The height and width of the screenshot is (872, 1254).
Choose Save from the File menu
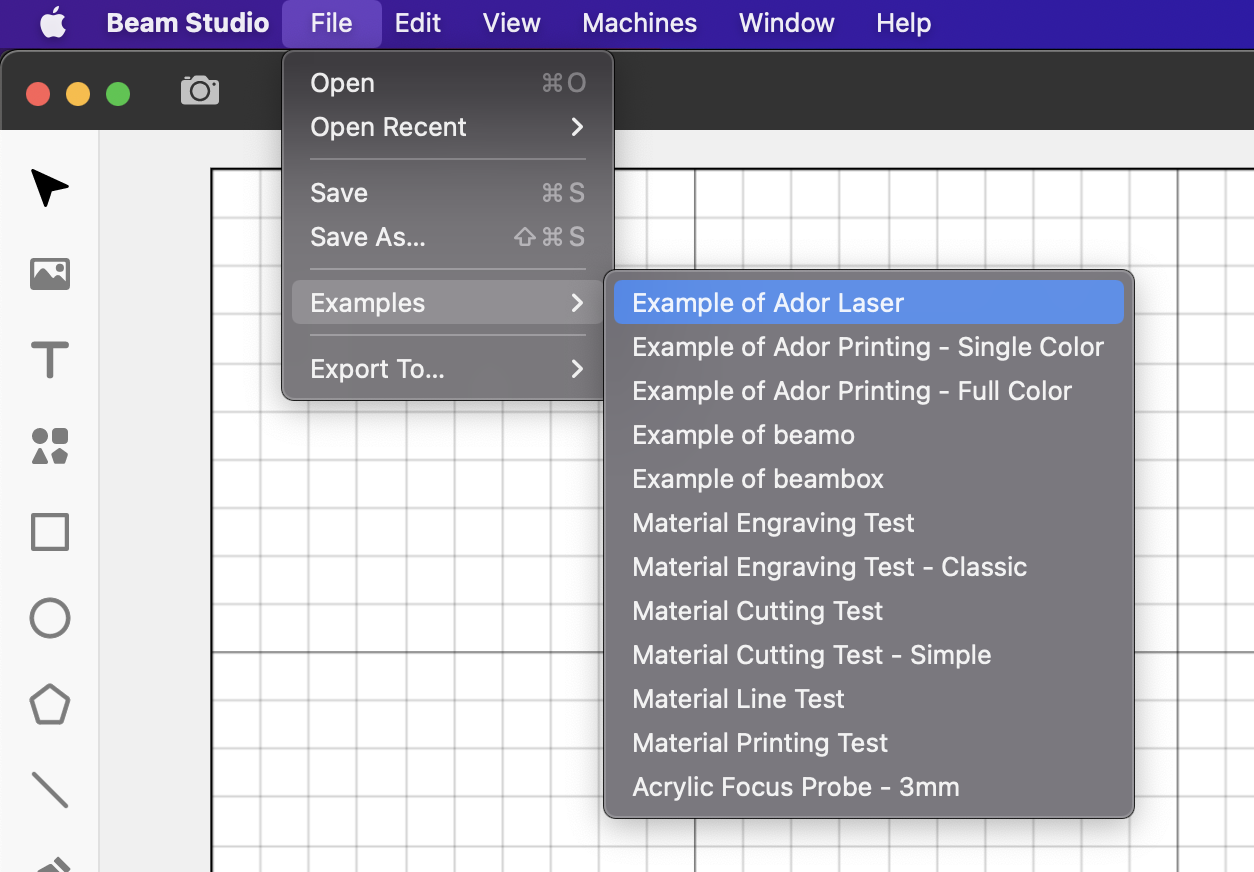click(448, 193)
